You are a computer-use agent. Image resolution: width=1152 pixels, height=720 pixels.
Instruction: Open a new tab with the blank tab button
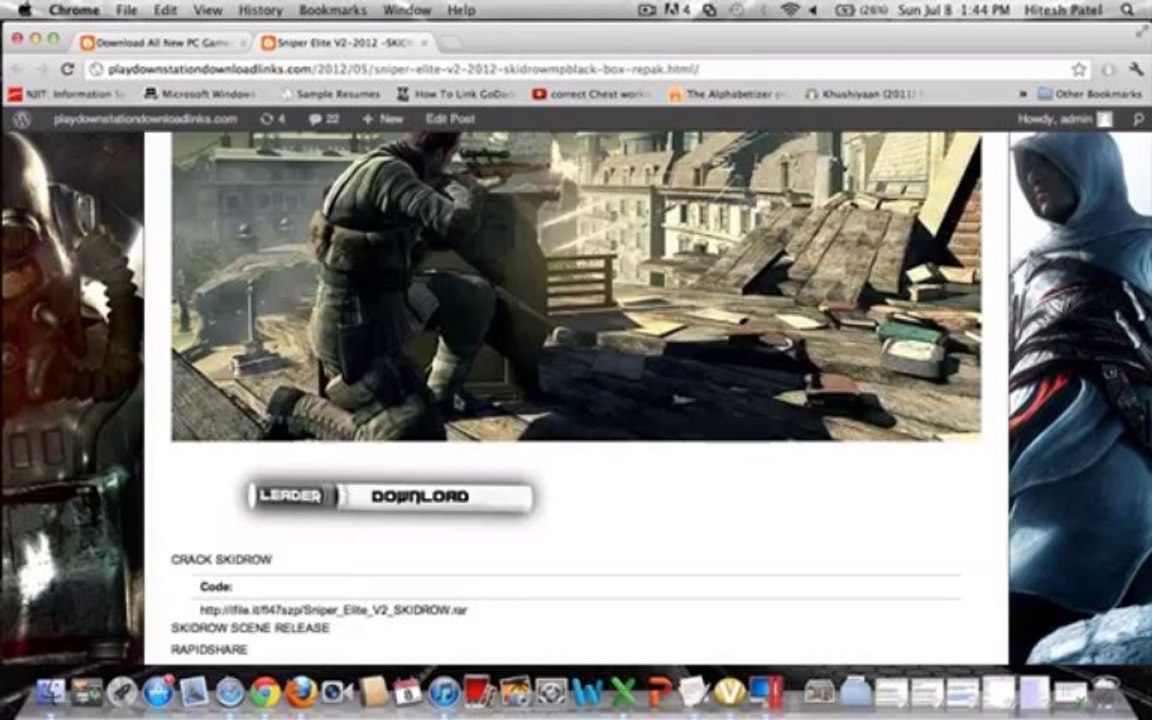click(450, 43)
